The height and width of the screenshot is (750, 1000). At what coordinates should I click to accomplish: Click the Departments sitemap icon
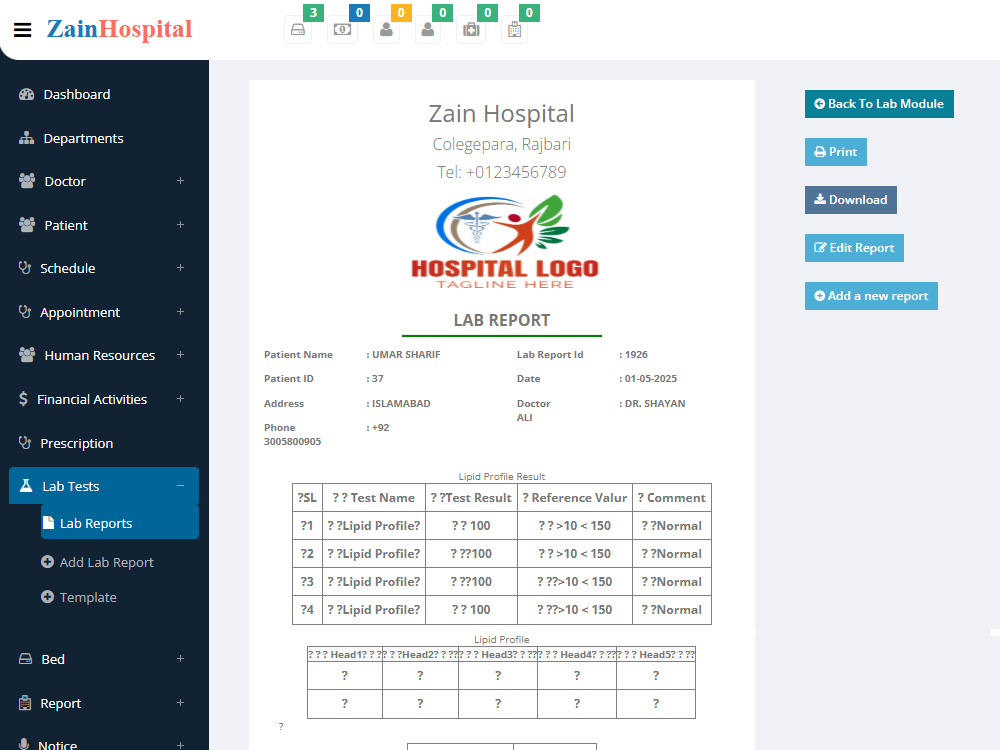click(x=26, y=138)
